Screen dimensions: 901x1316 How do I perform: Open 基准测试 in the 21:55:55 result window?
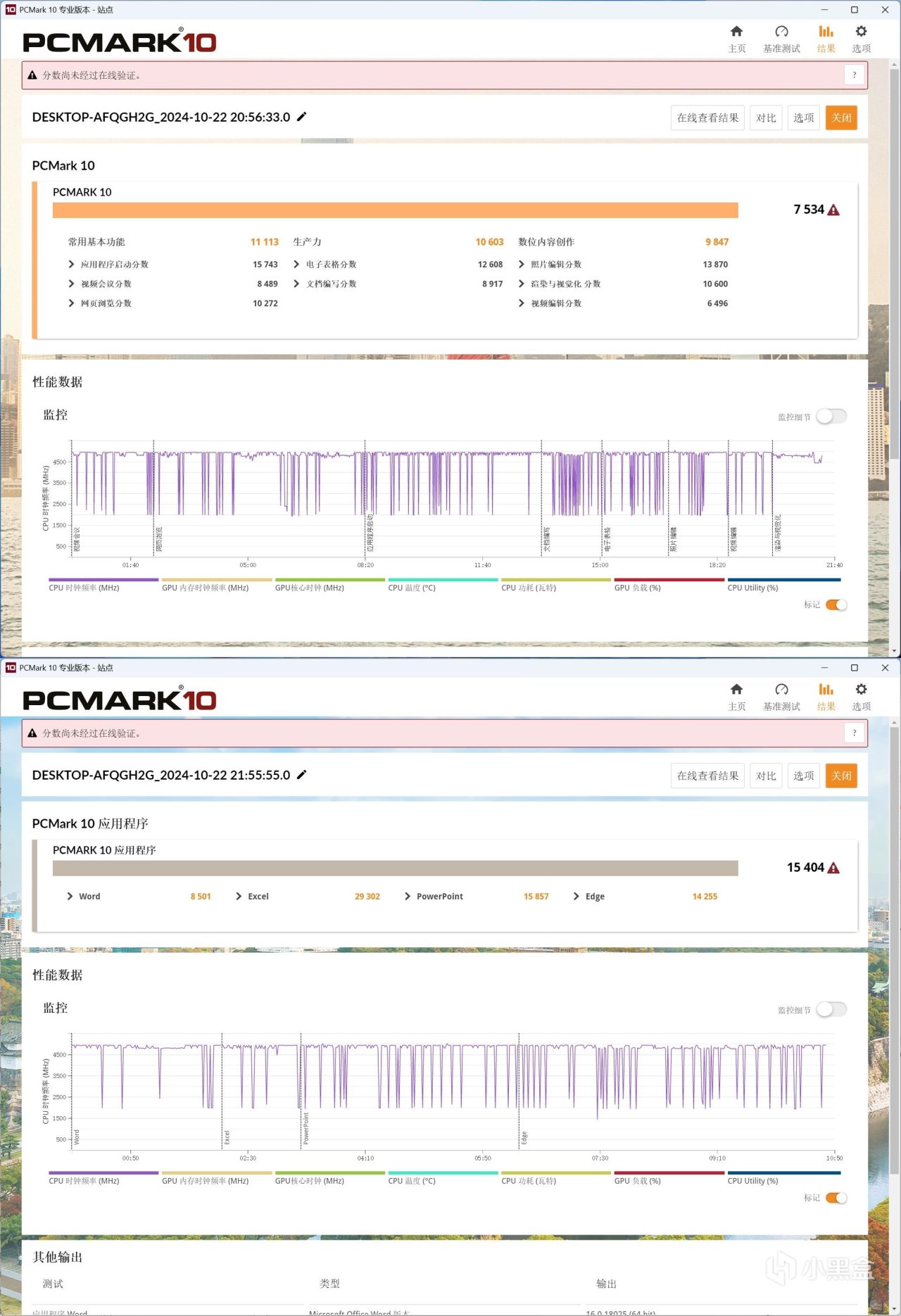(781, 697)
